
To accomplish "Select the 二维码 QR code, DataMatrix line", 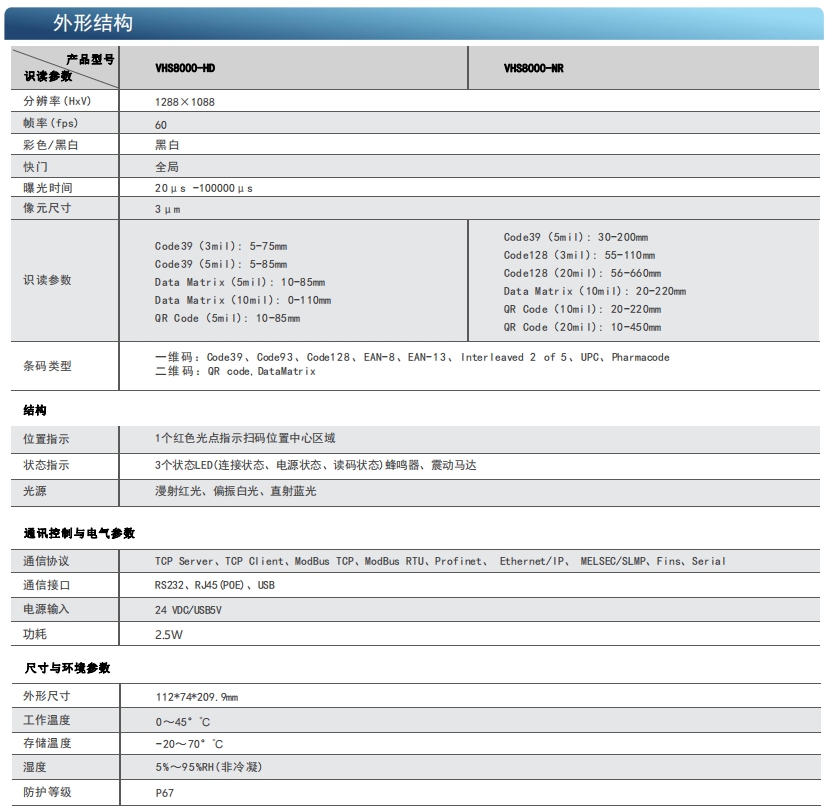I will 235,371.
